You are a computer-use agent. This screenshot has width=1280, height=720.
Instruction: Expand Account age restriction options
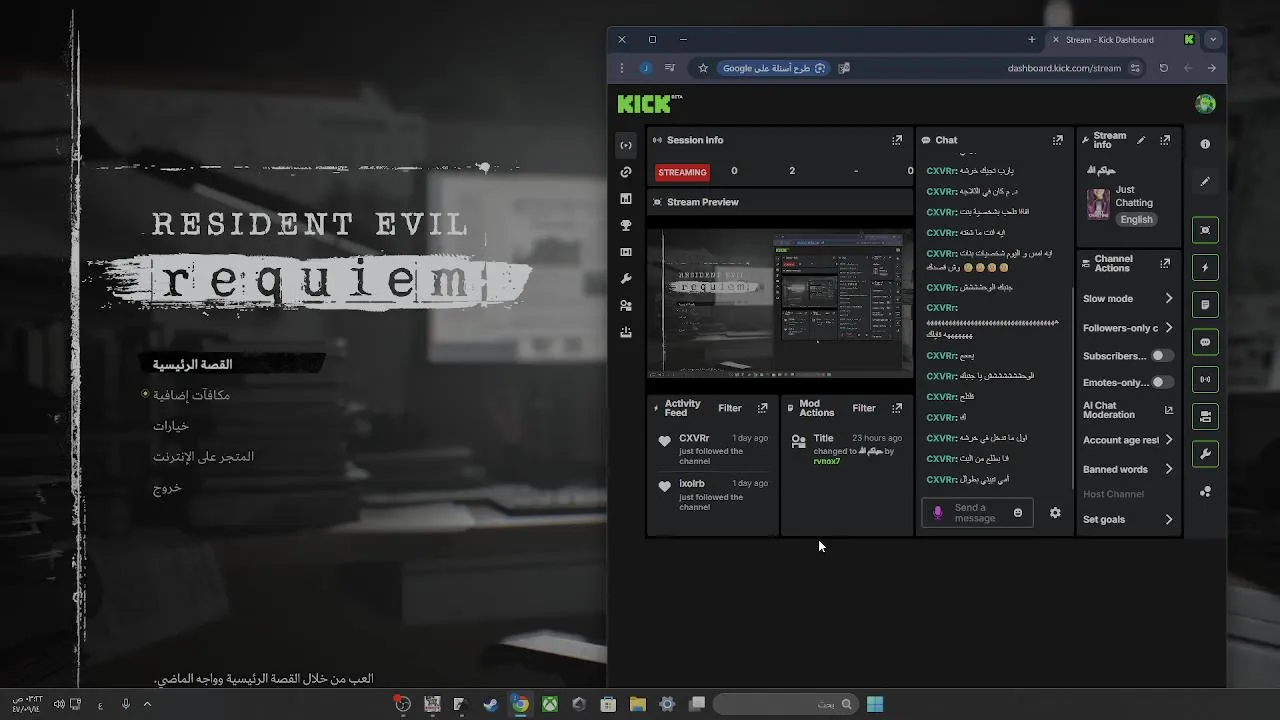point(1168,440)
